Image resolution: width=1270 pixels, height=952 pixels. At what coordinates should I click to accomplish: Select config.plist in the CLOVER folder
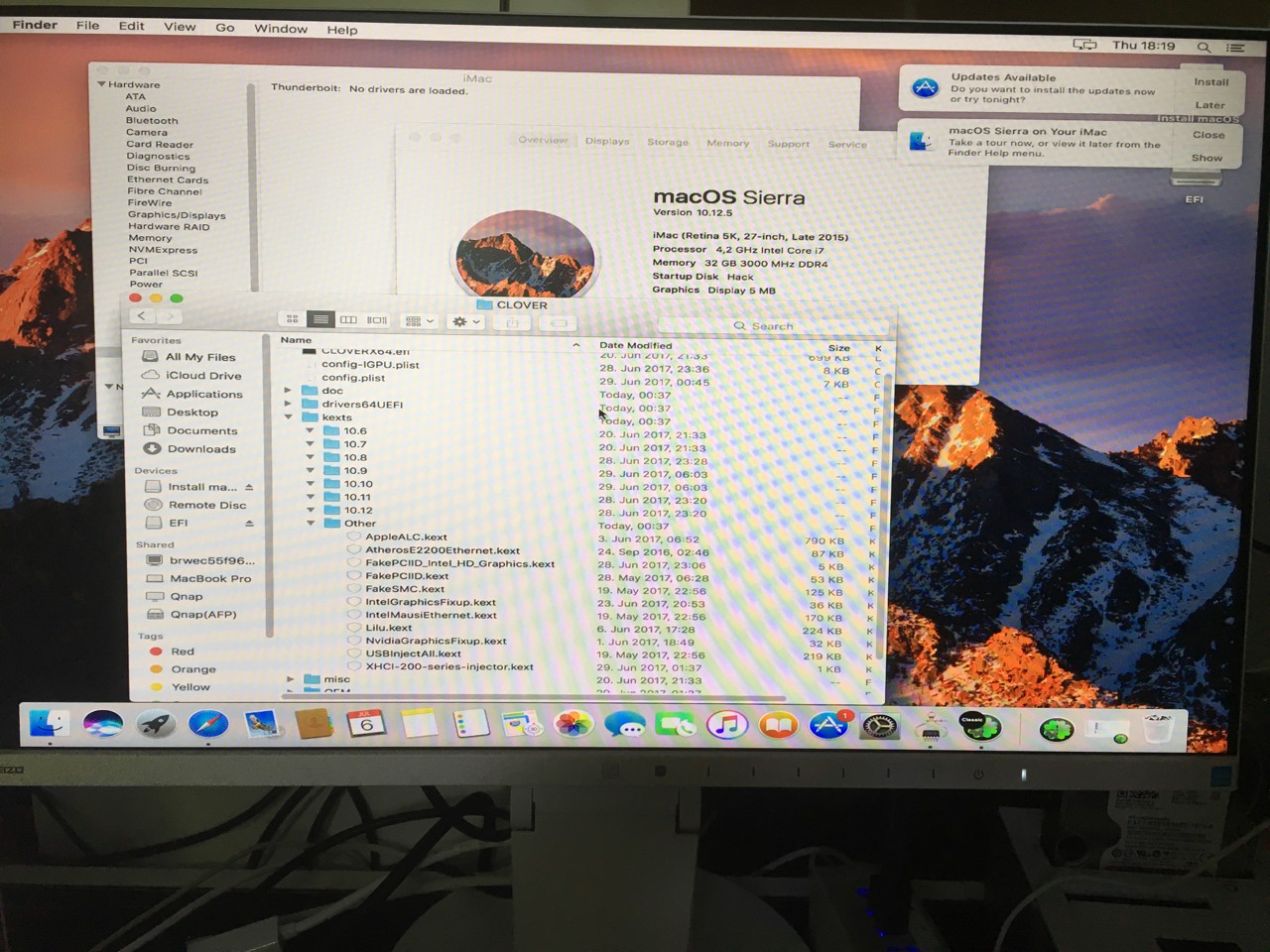point(353,378)
